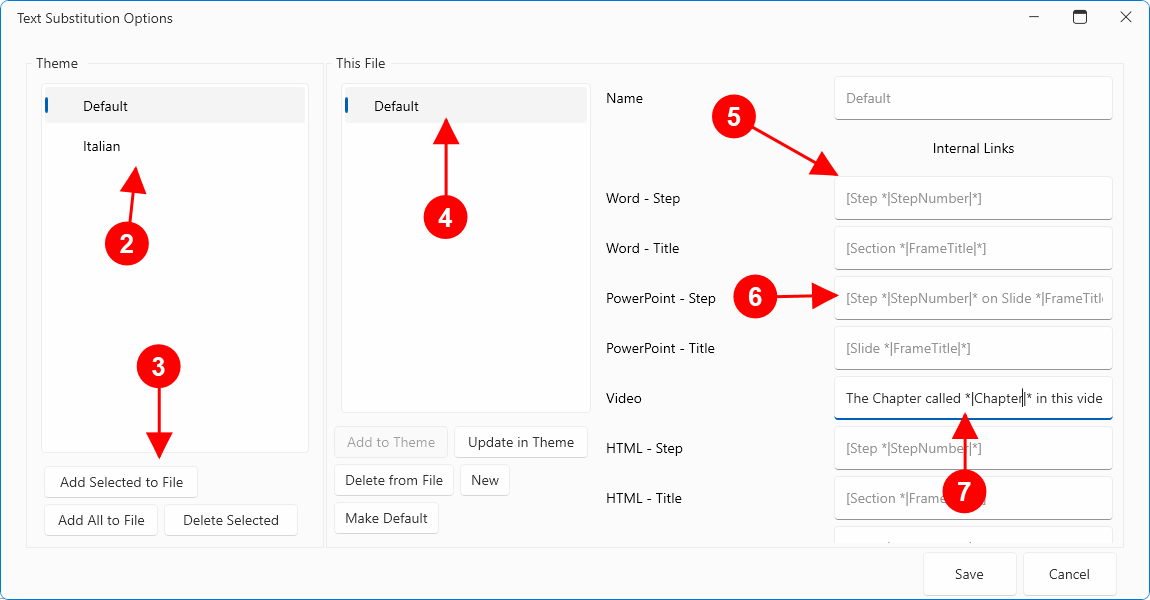Select Default in the This File list

[x=396, y=106]
